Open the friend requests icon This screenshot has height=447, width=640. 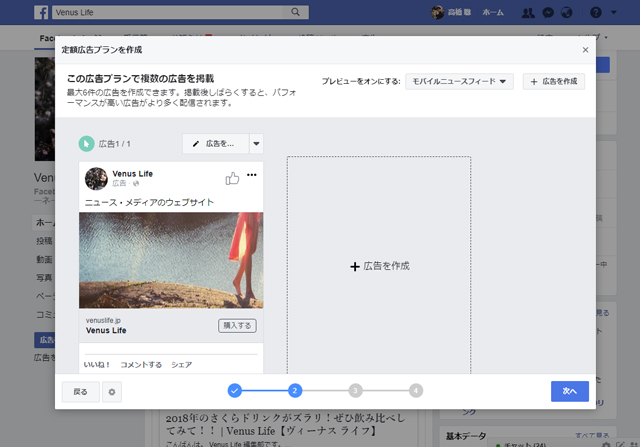[x=528, y=13]
